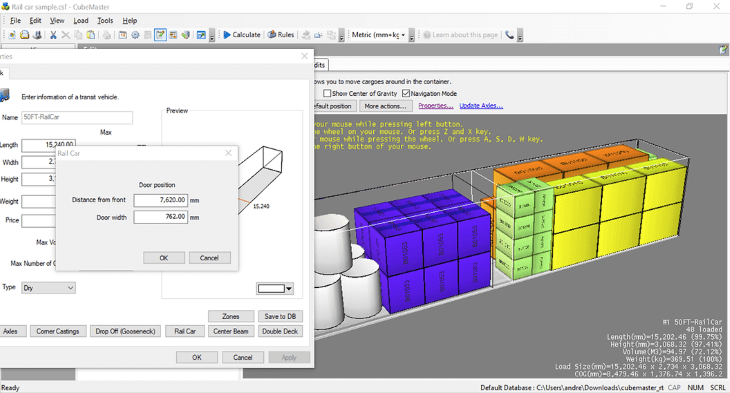
Task: Click the Copy toolbar icon
Action: coord(78,35)
